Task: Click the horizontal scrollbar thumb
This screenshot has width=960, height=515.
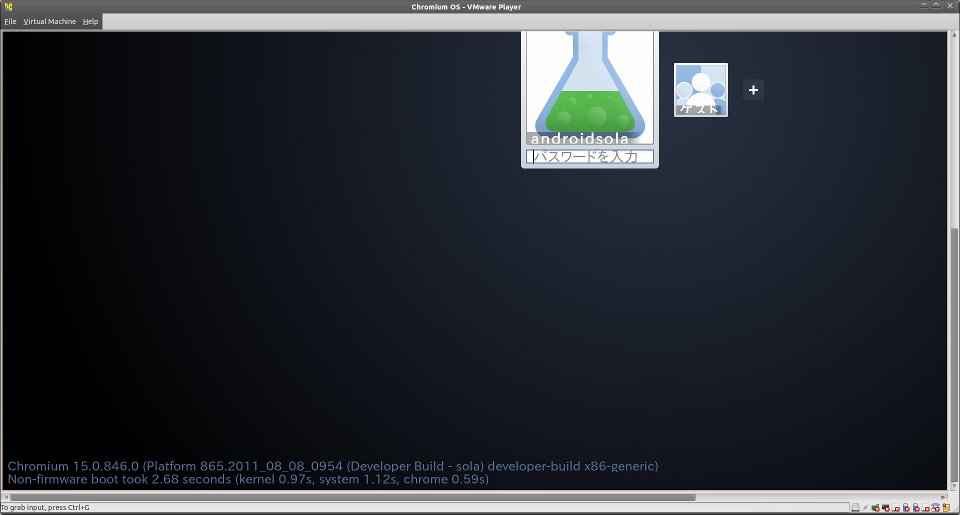Action: 353,497
